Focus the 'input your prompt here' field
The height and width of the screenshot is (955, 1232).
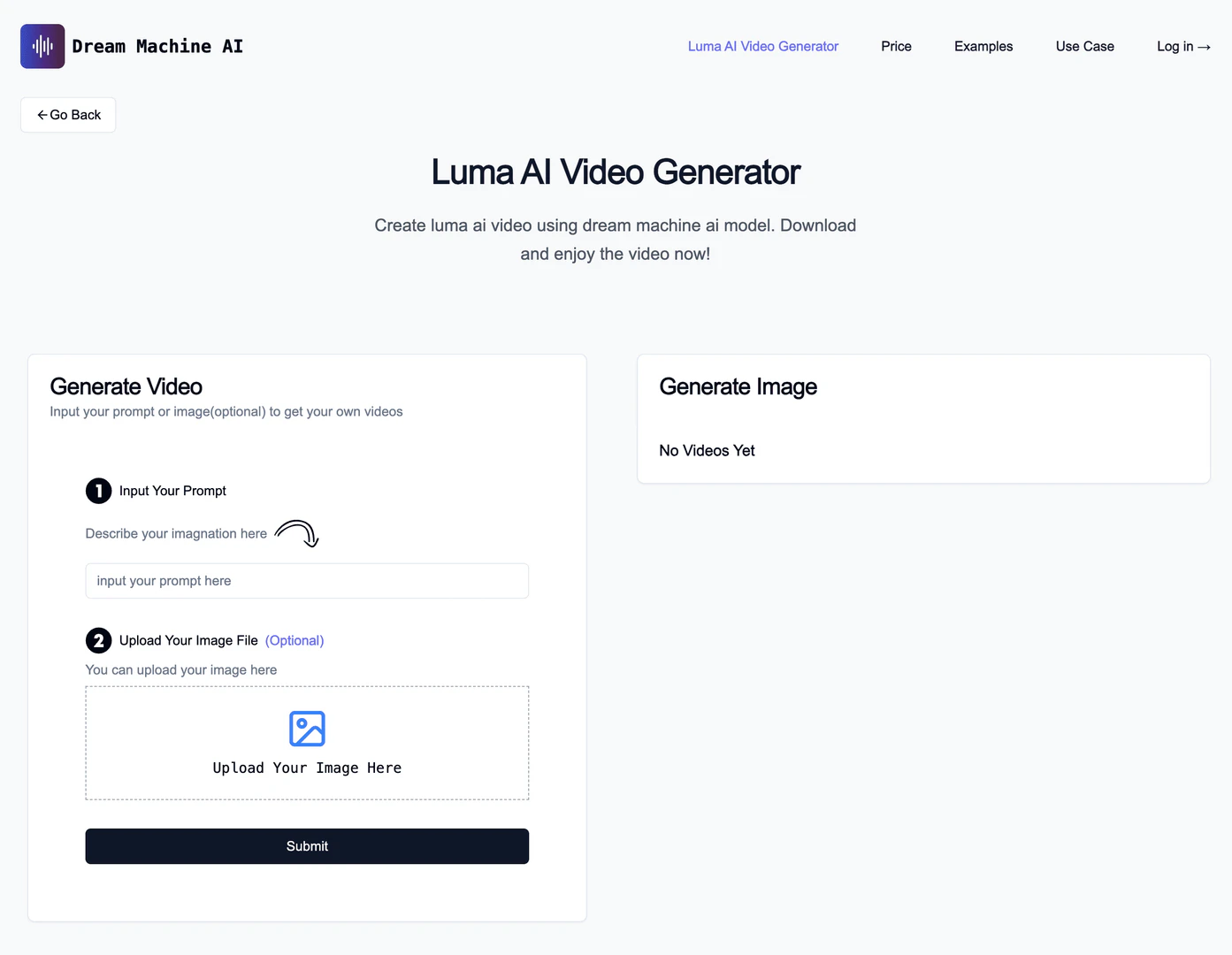[307, 581]
